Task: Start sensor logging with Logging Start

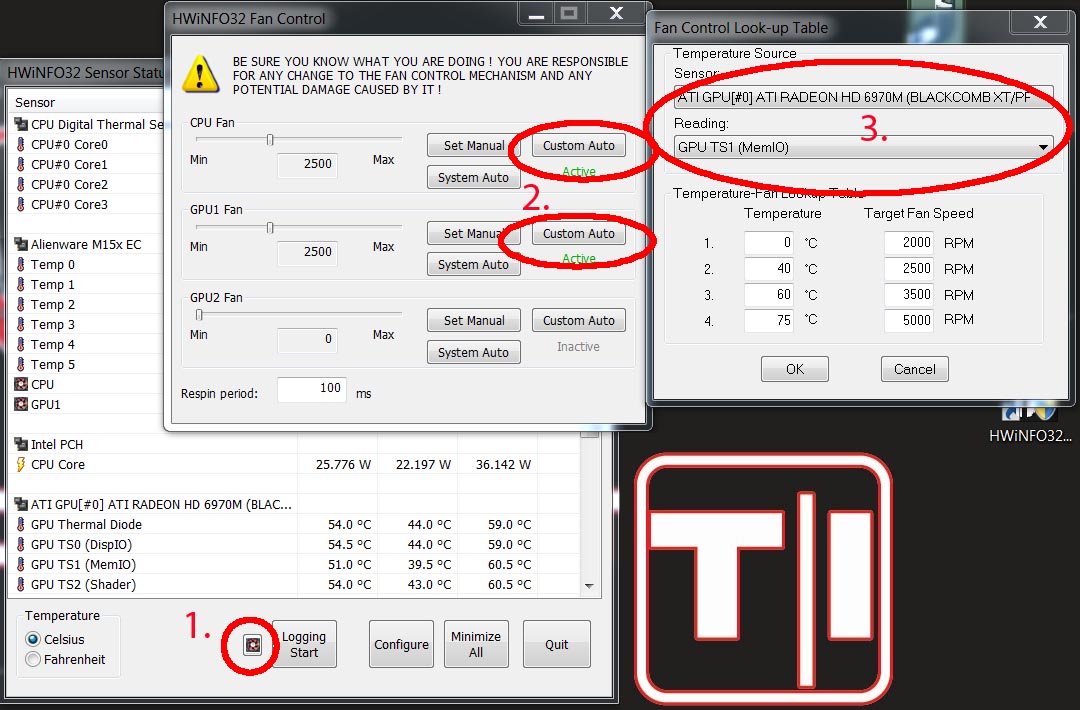Action: [304, 644]
